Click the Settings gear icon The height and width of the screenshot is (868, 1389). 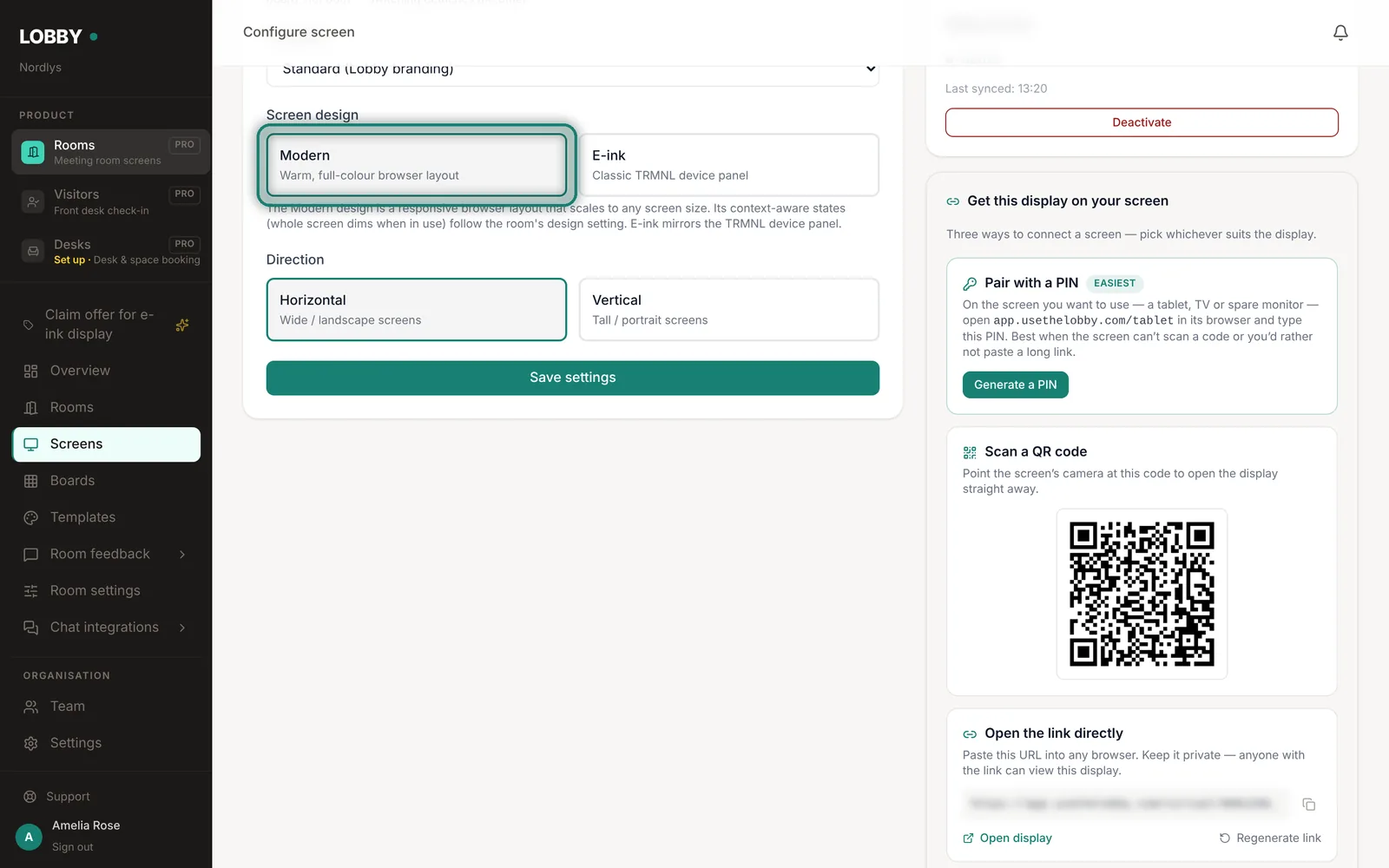click(31, 743)
